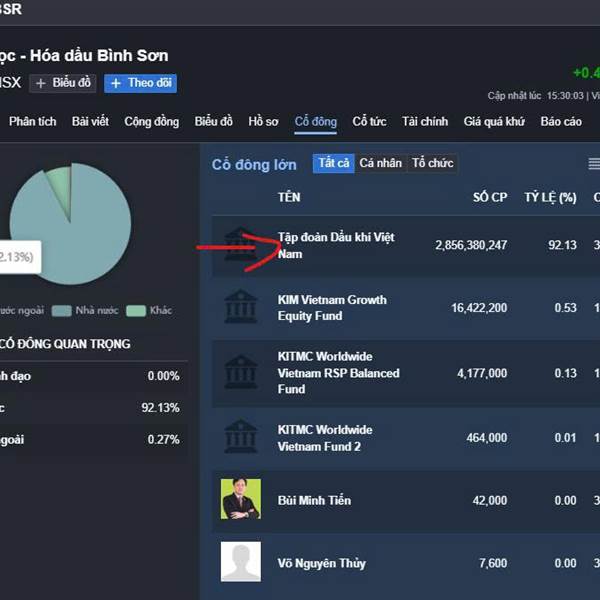The image size is (600, 600).
Task: Click institution icon beside KITMC Worldwide Vietnam Fund 2
Action: (x=240, y=436)
